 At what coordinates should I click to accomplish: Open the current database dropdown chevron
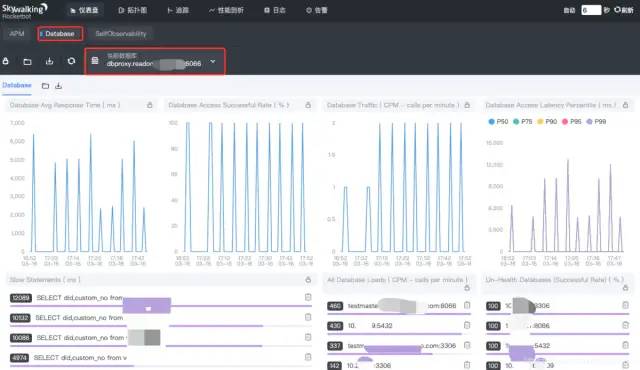click(x=213, y=62)
